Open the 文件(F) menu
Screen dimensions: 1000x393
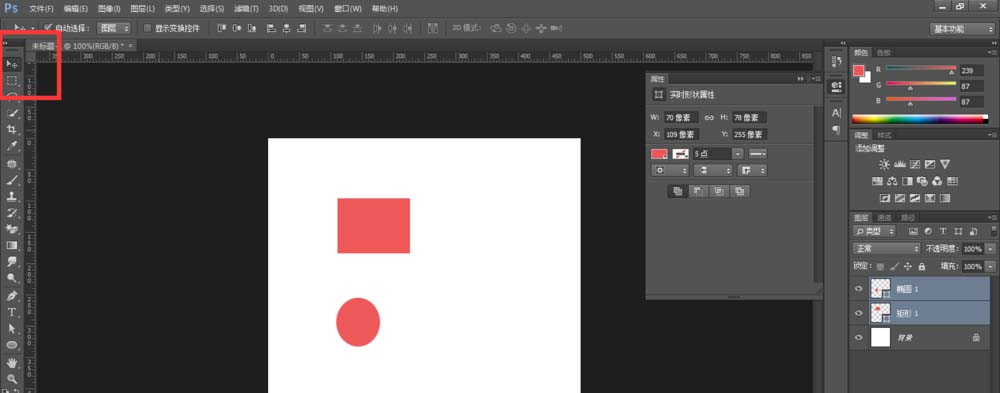[x=41, y=9]
